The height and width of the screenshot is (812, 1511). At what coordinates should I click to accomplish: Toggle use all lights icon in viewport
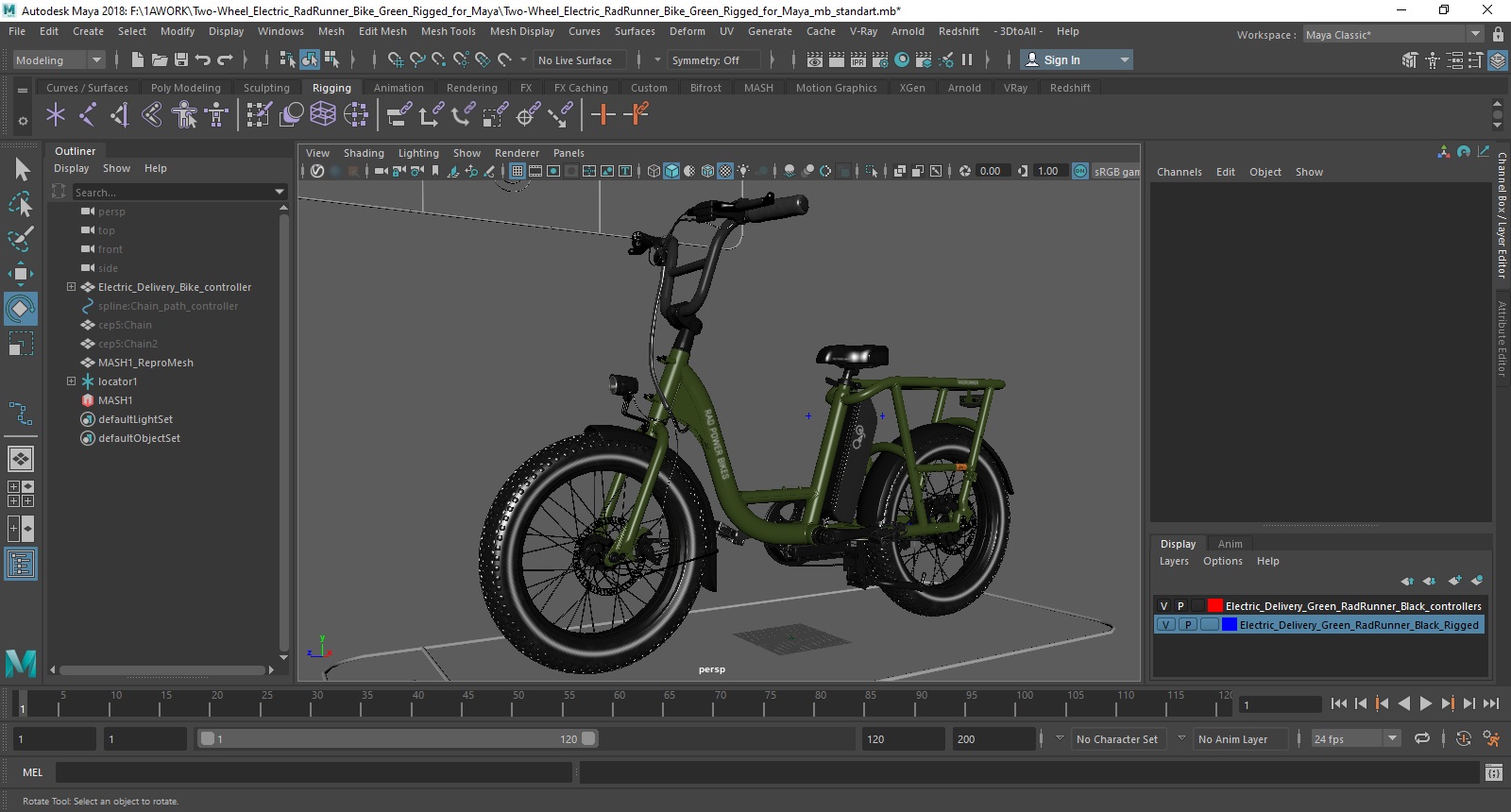(x=744, y=171)
